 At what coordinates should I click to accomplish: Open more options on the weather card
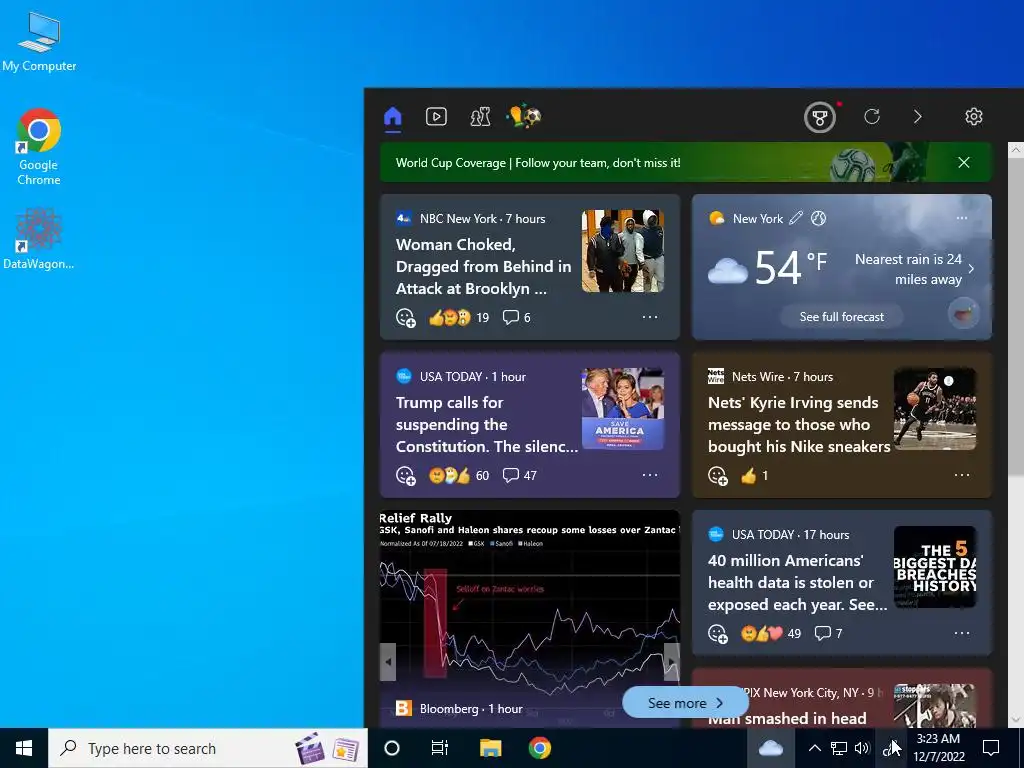point(961,217)
